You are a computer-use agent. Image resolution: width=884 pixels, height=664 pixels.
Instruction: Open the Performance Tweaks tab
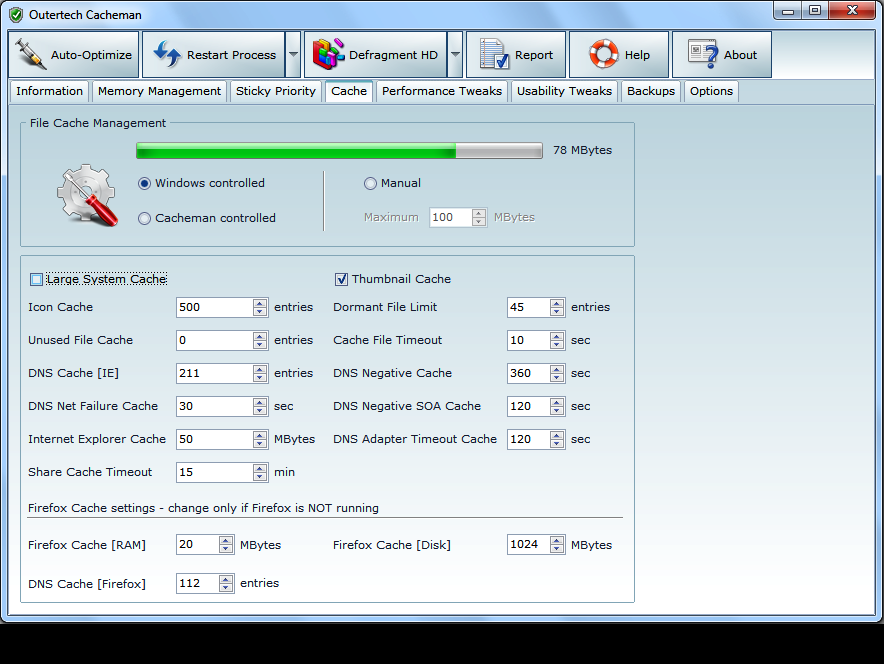pos(441,91)
